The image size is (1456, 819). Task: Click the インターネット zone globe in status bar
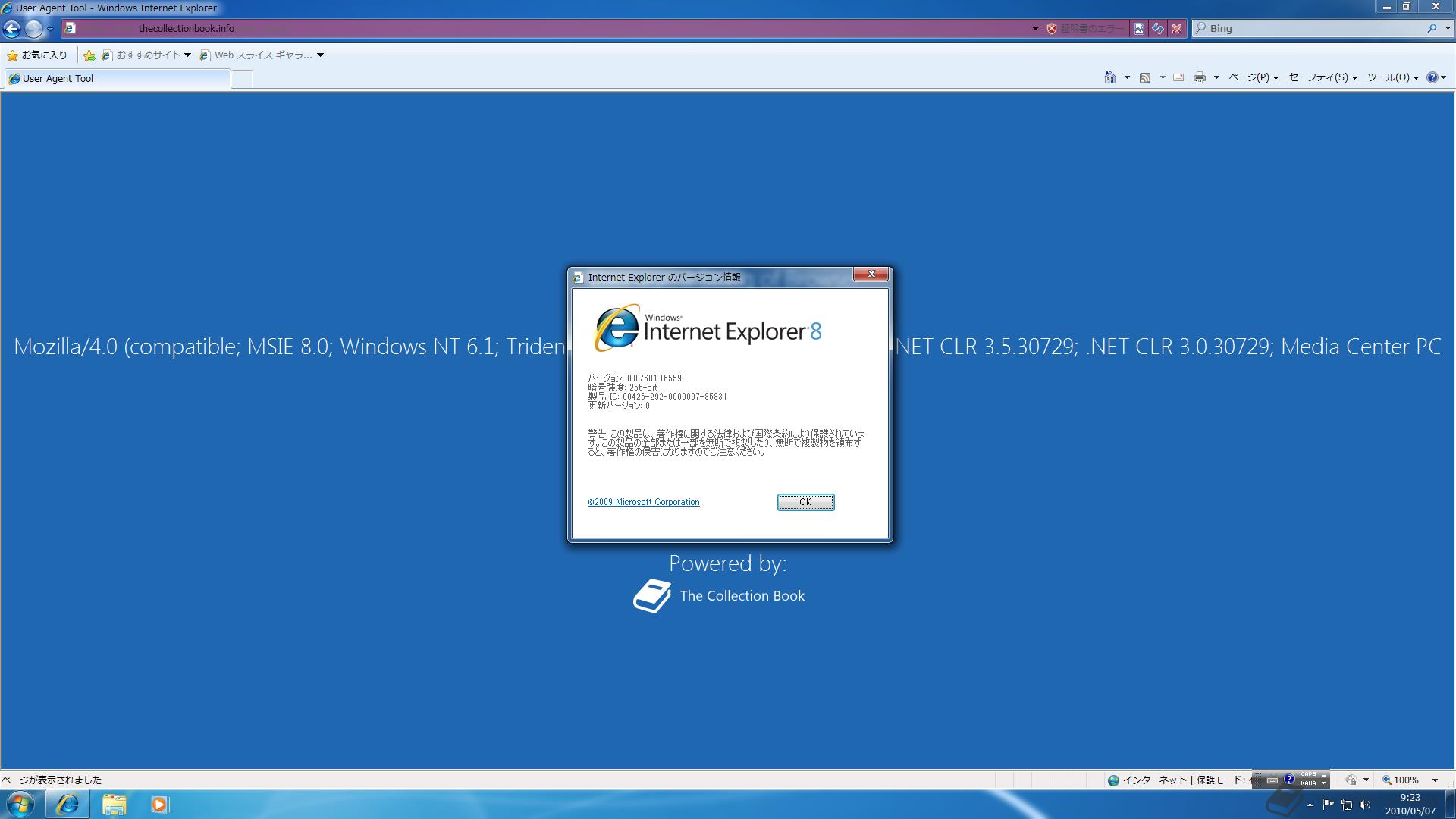[1113, 780]
